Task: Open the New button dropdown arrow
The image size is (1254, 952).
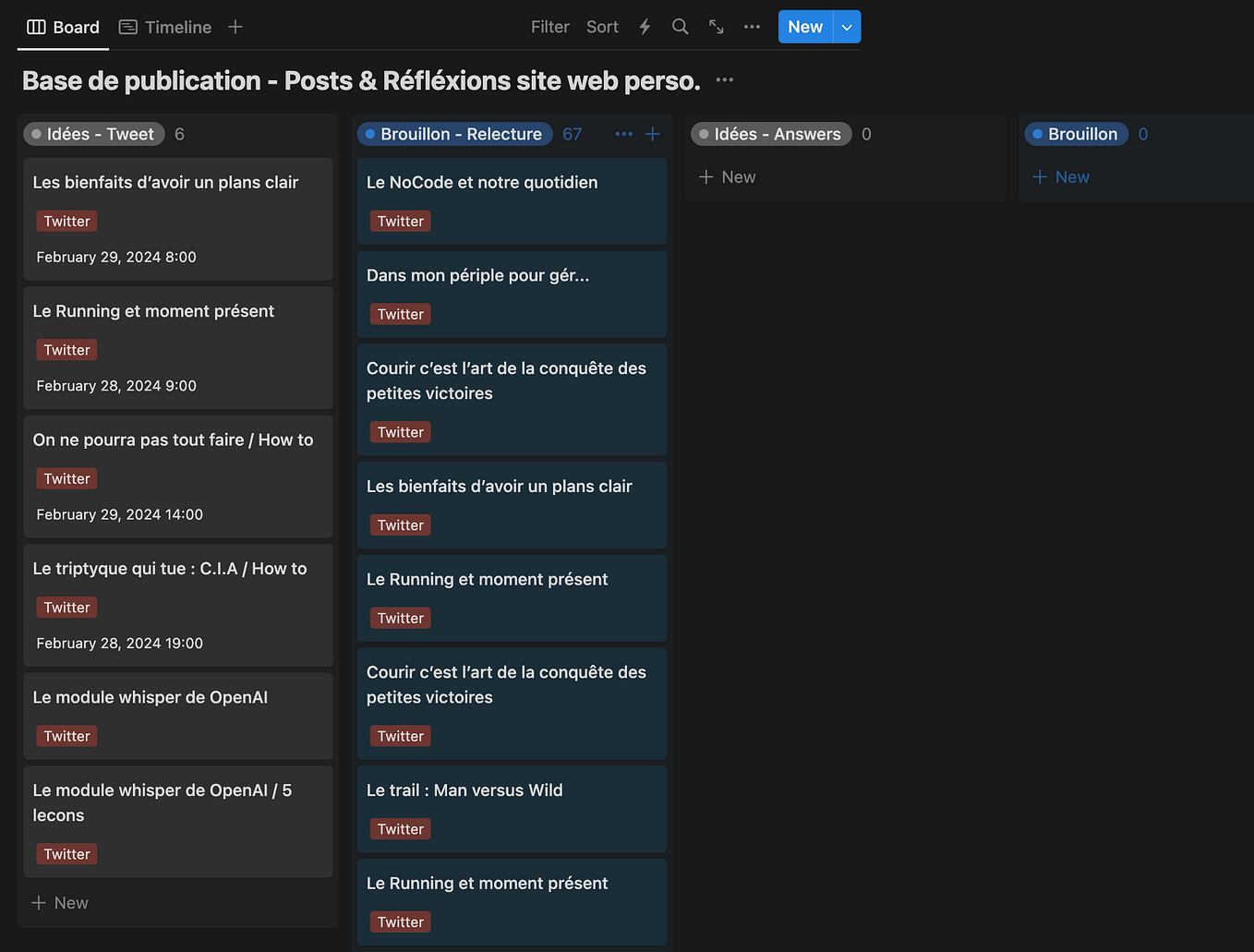Action: click(847, 27)
